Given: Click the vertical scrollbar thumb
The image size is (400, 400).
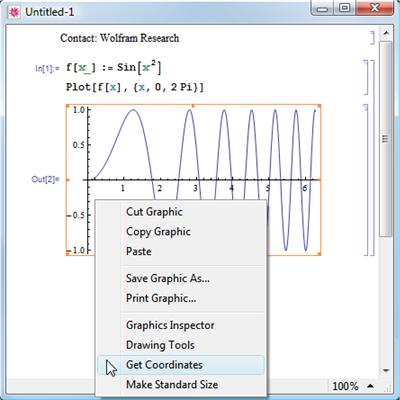Looking at the screenshot, I should pyautogui.click(x=386, y=138).
